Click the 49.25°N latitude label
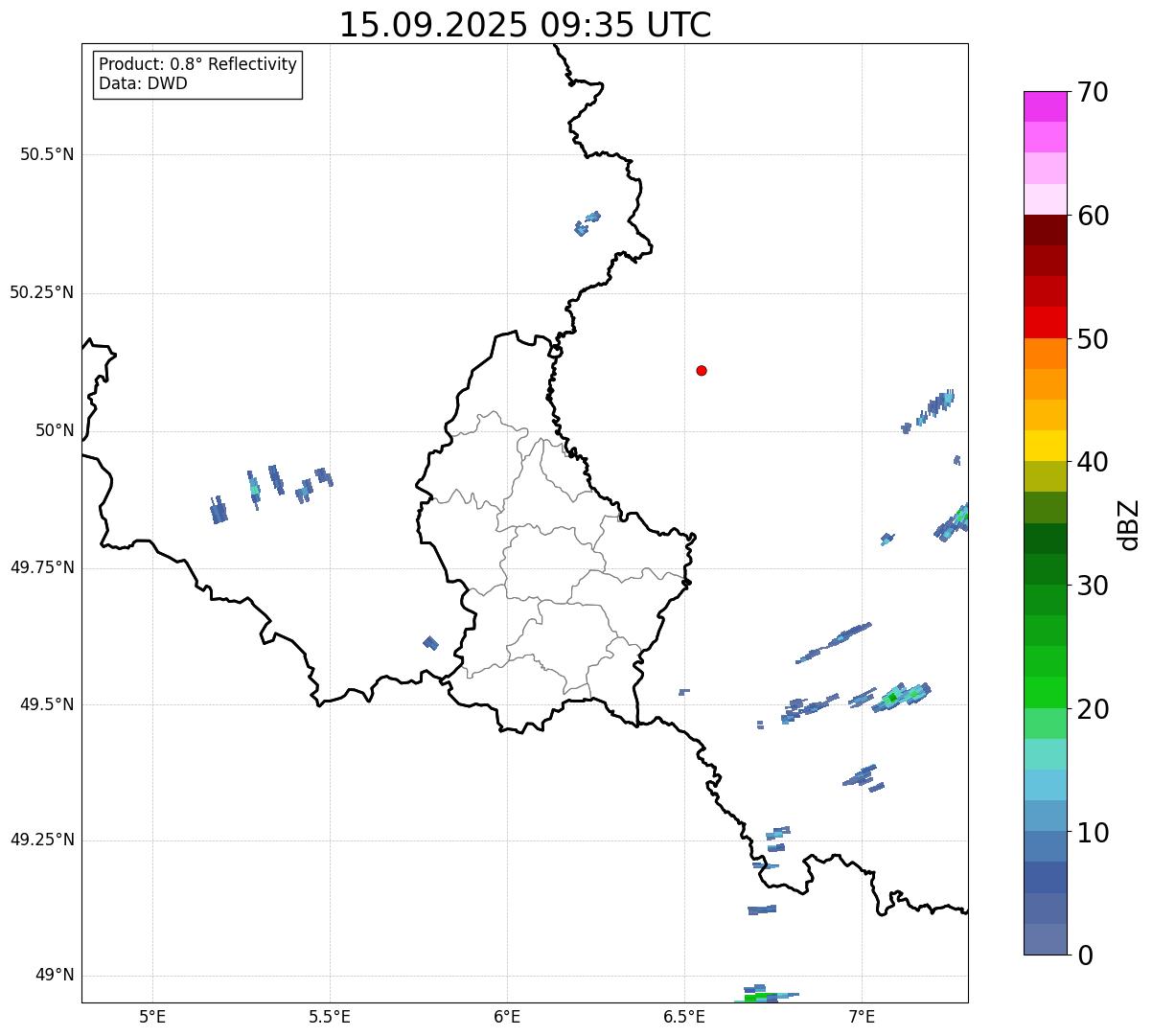The width and height of the screenshot is (1152, 1036). click(42, 840)
